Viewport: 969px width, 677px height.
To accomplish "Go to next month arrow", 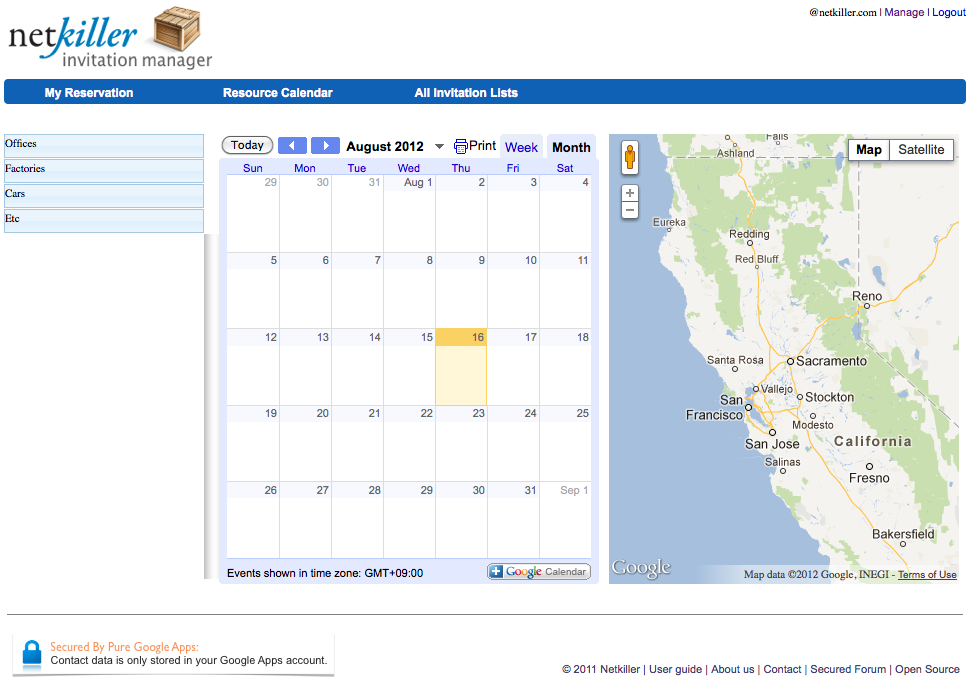I will 325,145.
